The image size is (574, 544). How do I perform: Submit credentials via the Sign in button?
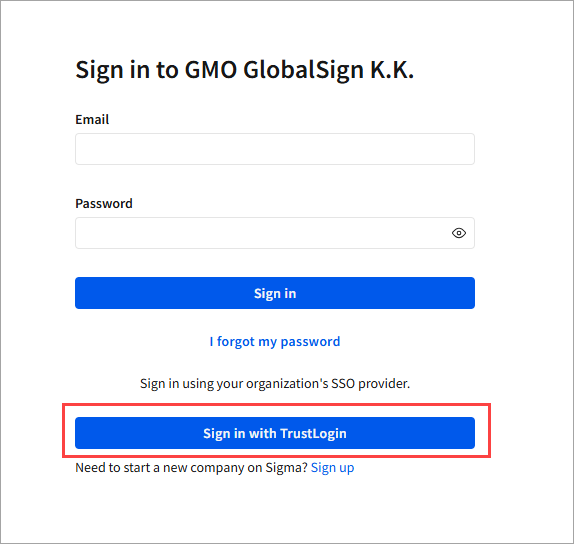275,293
